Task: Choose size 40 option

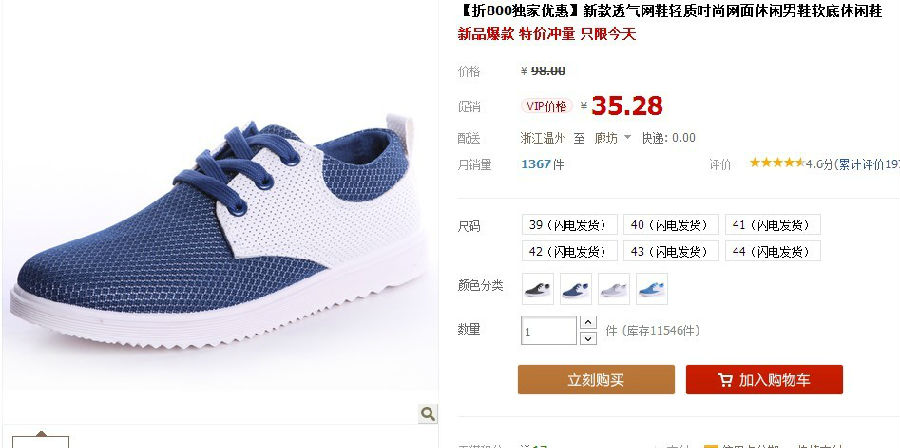Action: pos(670,225)
